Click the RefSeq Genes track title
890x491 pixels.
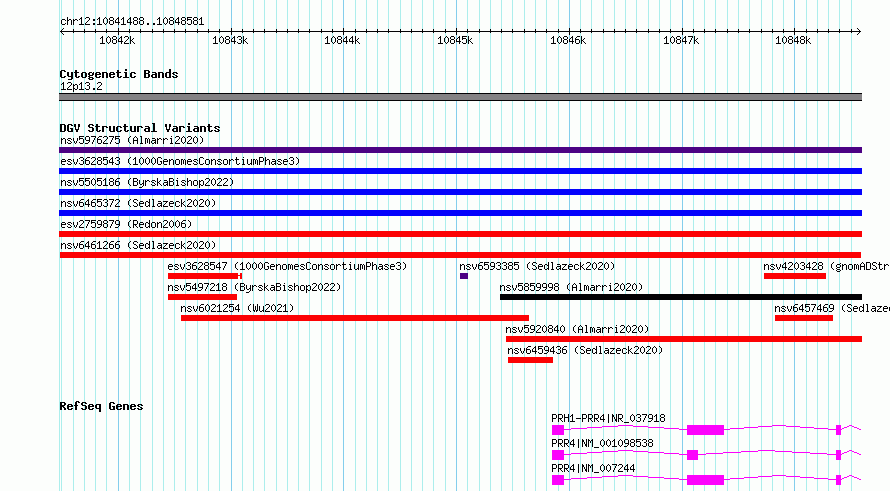(x=101, y=406)
